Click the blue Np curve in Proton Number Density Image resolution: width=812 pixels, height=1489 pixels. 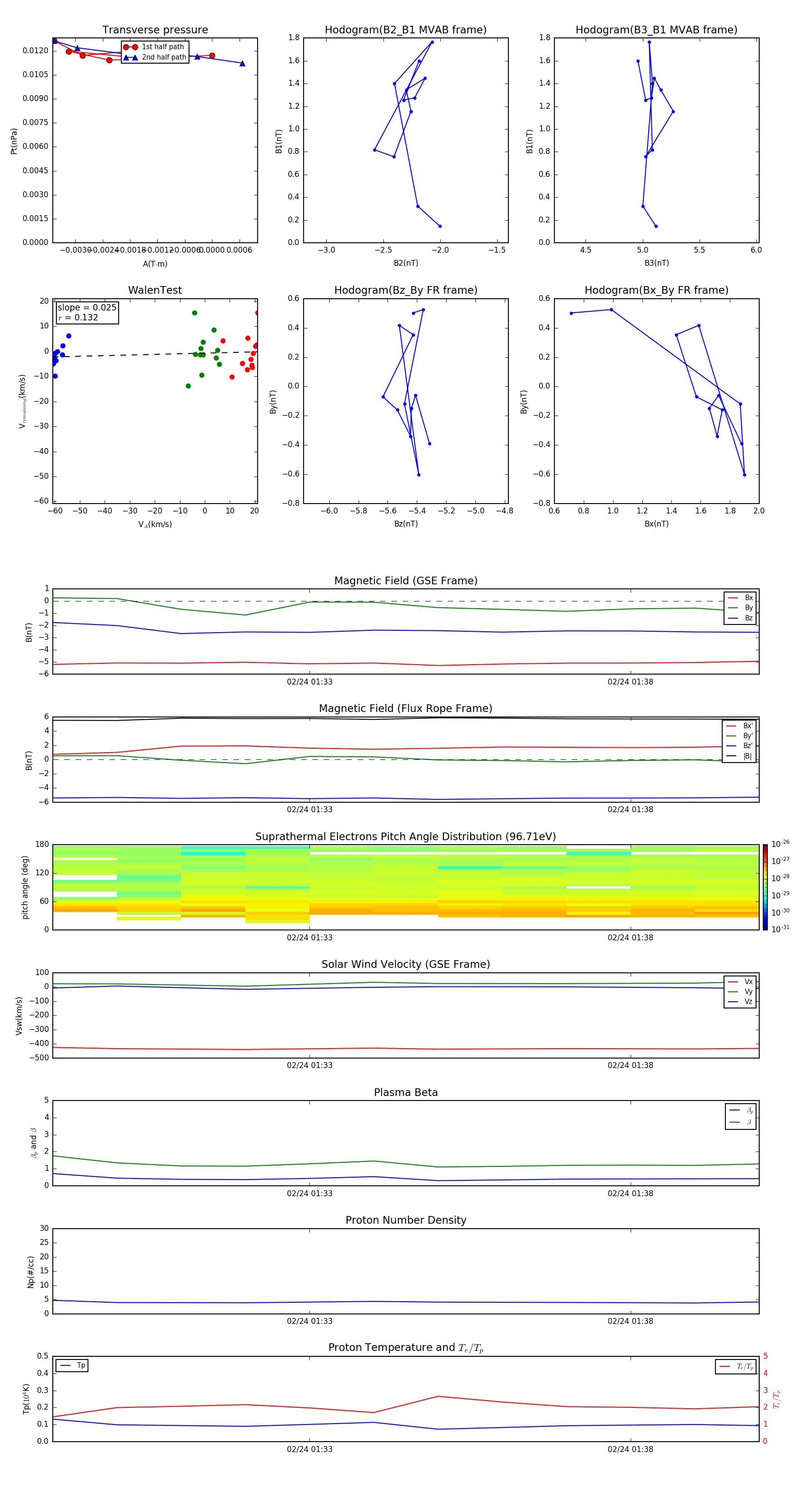click(x=406, y=1302)
